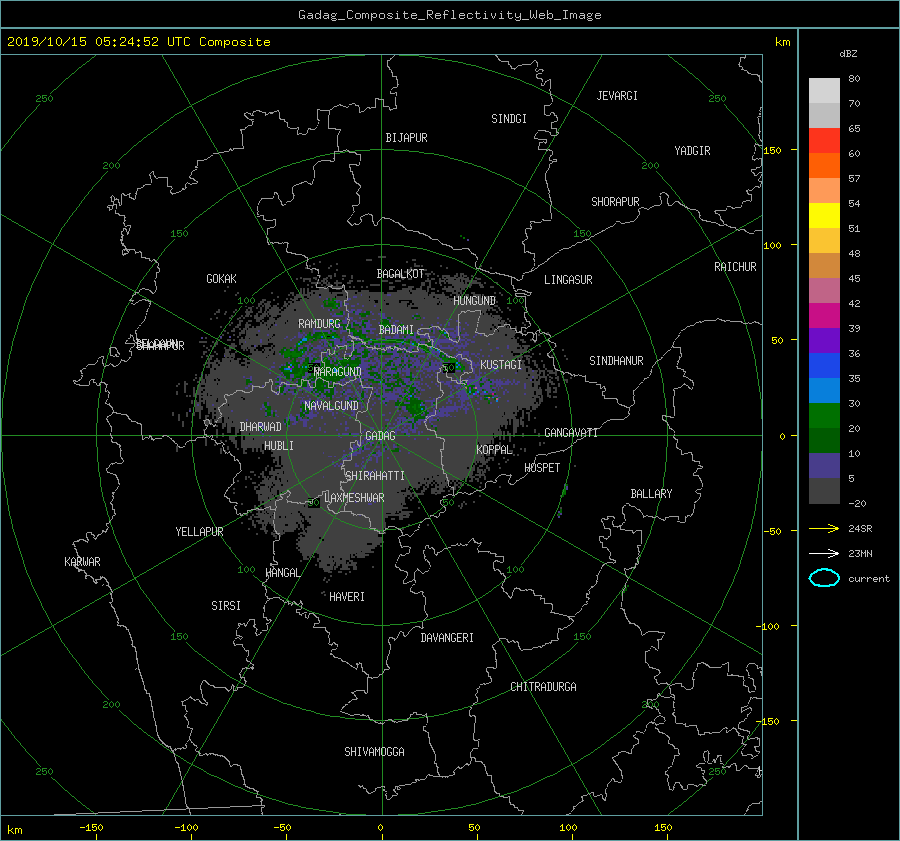Click the GADAG radar center label
The width and height of the screenshot is (900, 841).
[380, 436]
